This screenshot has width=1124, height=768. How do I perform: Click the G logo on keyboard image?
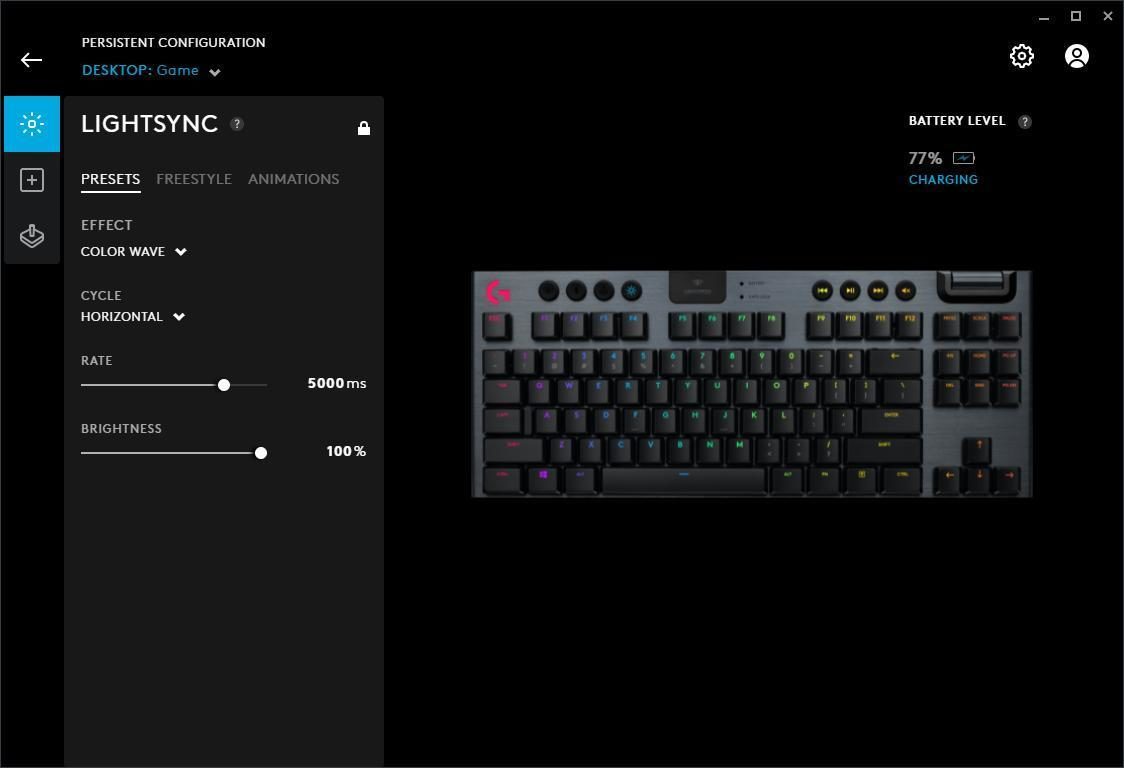click(x=498, y=291)
